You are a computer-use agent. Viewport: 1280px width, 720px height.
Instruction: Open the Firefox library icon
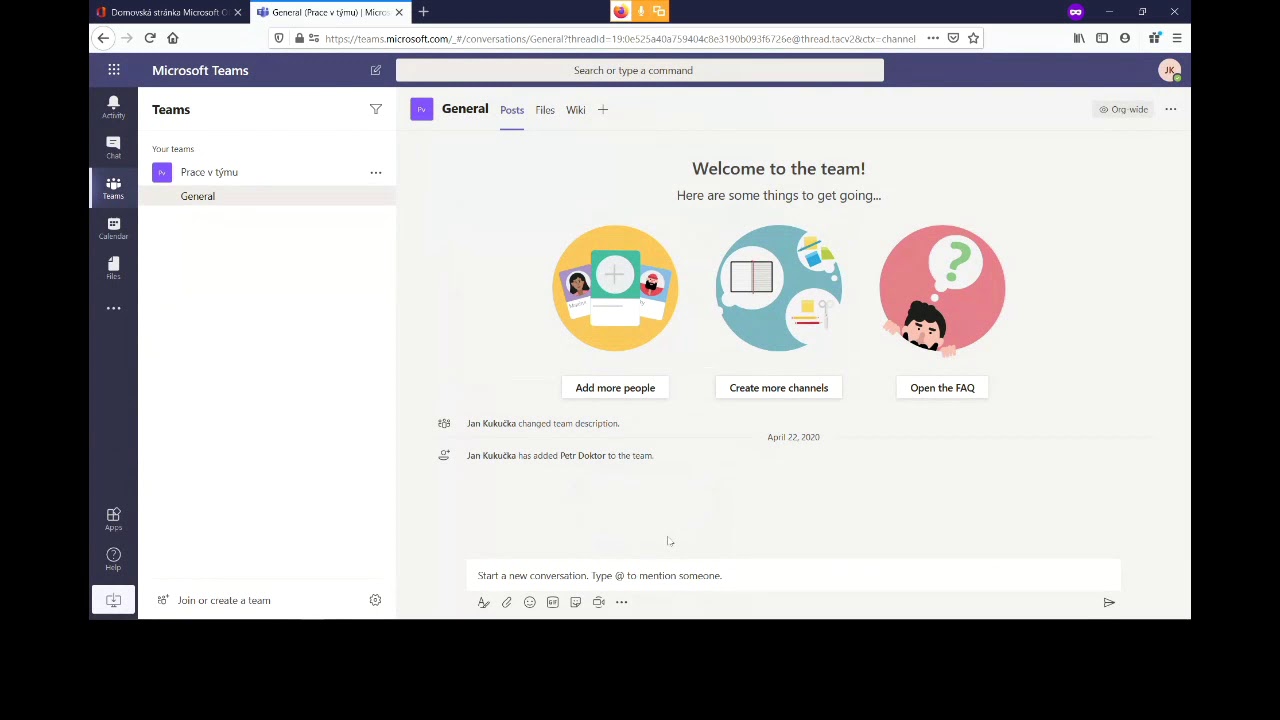1079,38
